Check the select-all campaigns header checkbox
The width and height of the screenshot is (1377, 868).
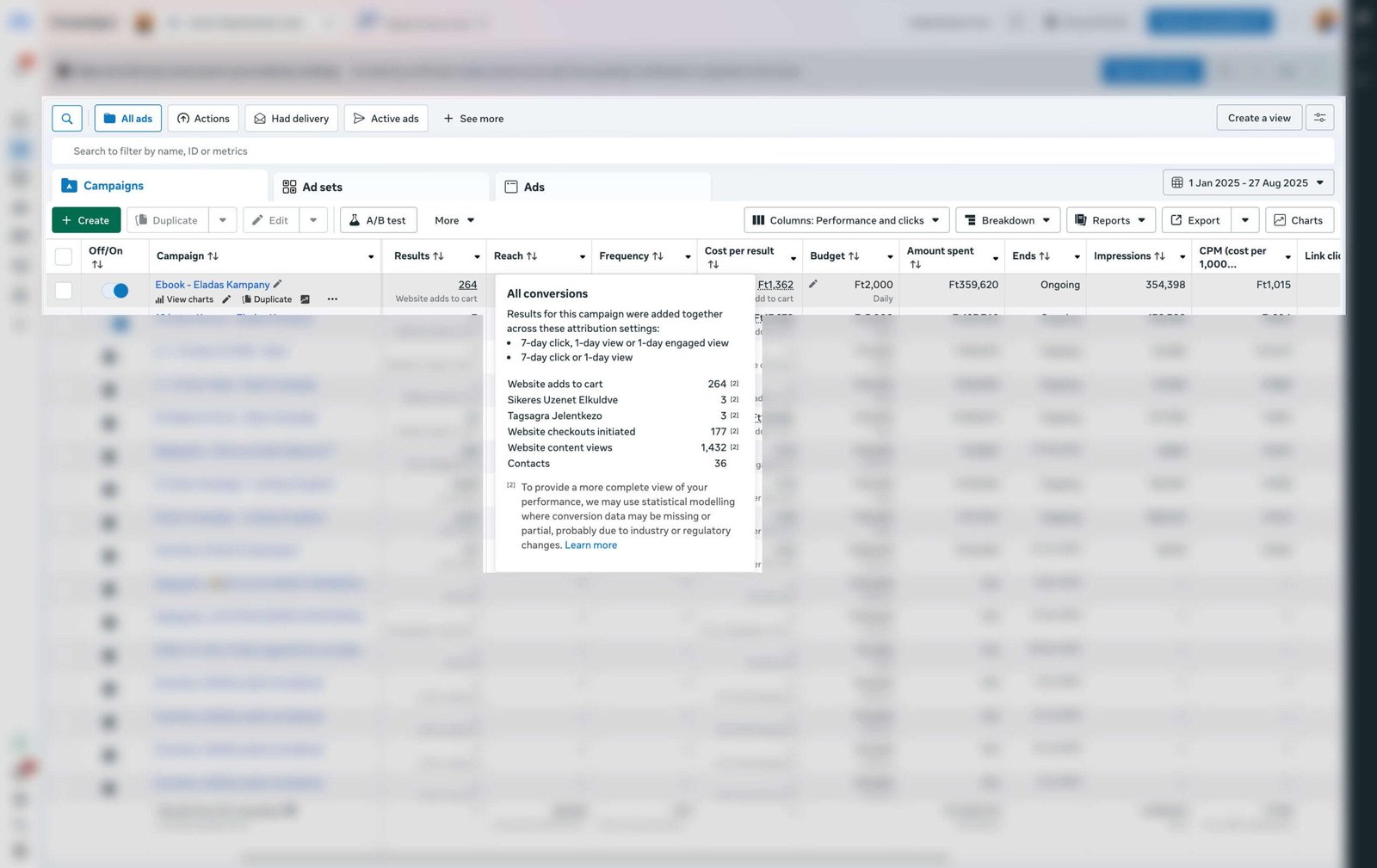pyautogui.click(x=64, y=256)
